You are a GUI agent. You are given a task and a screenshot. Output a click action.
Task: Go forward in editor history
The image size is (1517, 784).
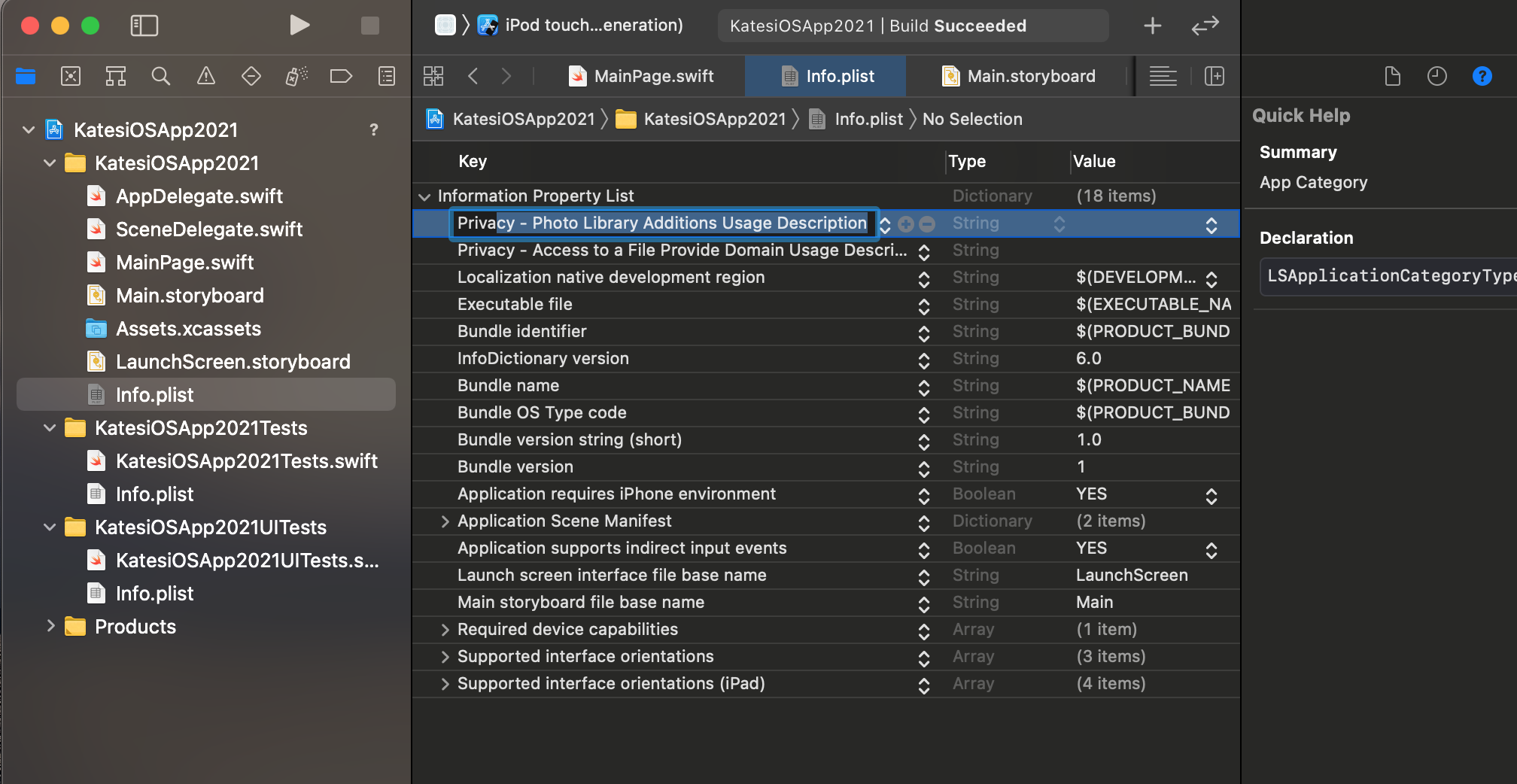(506, 76)
